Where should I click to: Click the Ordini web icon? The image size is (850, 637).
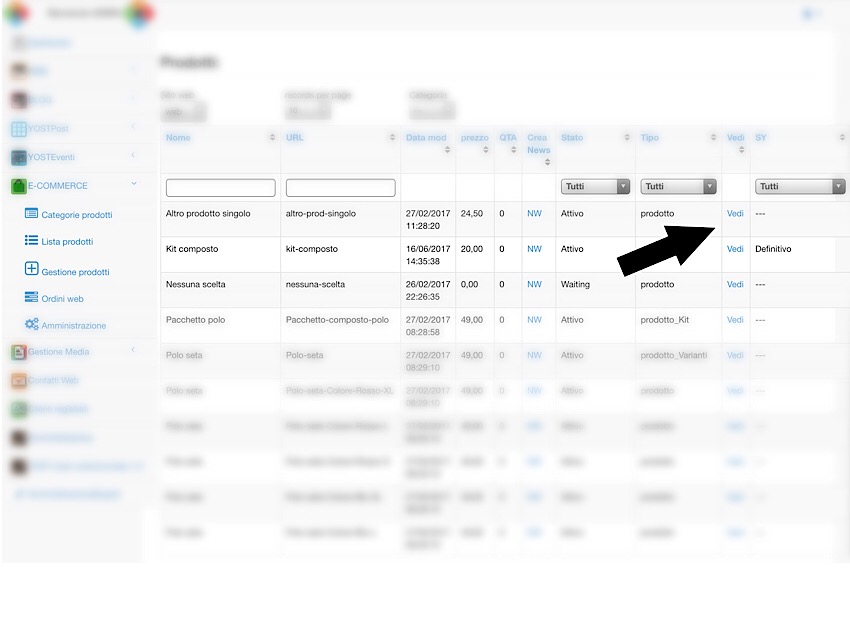(32, 298)
